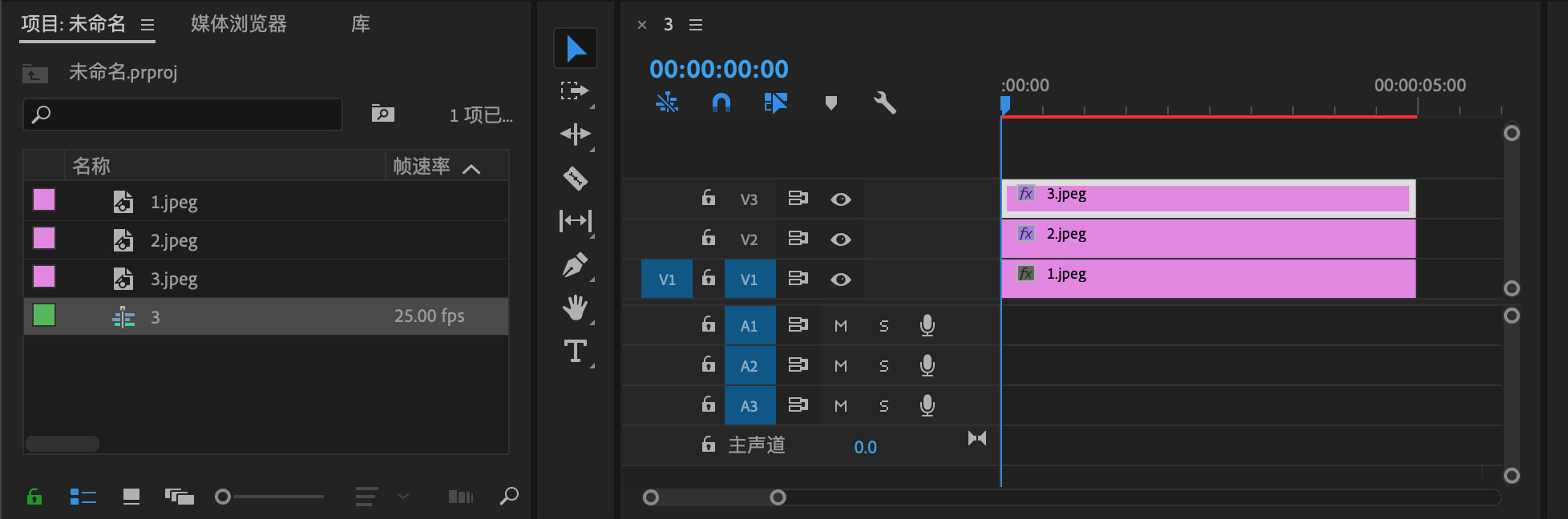Mute the A1 audio track
Screen dimensions: 1568x519
[x=840, y=326]
